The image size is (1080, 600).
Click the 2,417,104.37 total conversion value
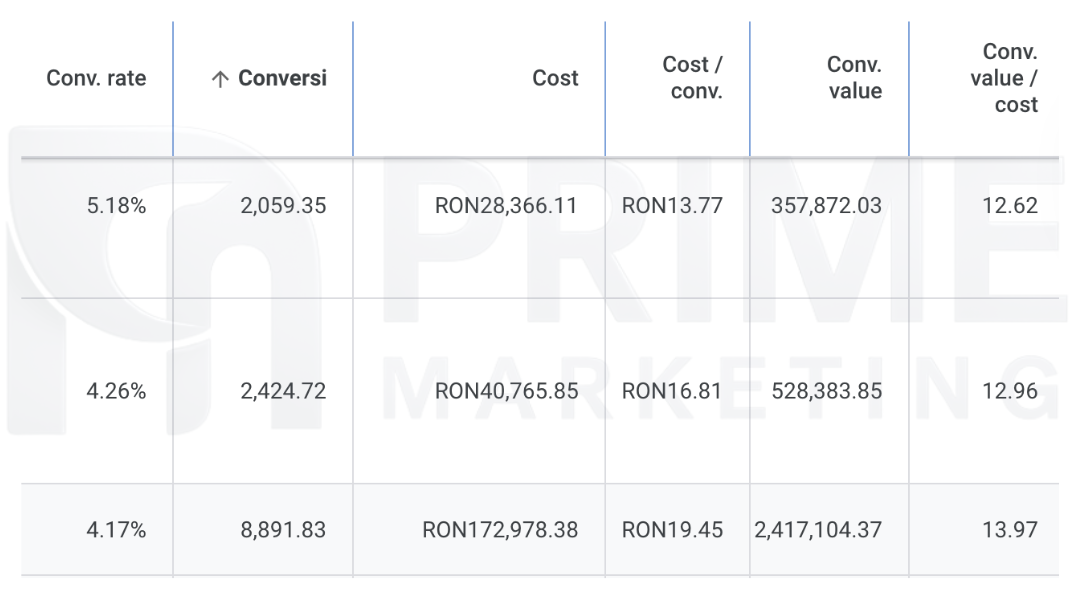[x=819, y=530]
